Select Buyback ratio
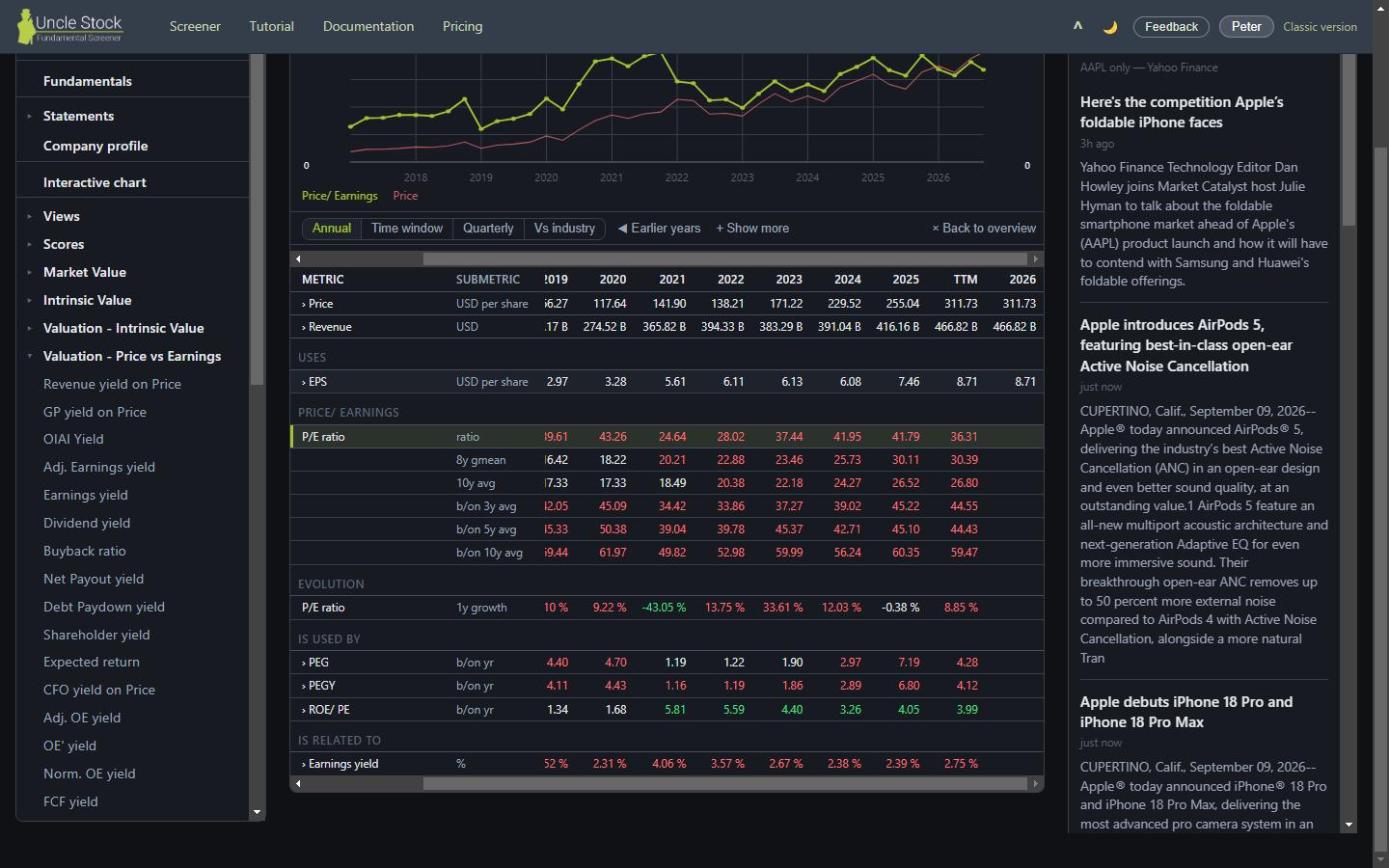Screen dimensions: 1389x868 84,551
